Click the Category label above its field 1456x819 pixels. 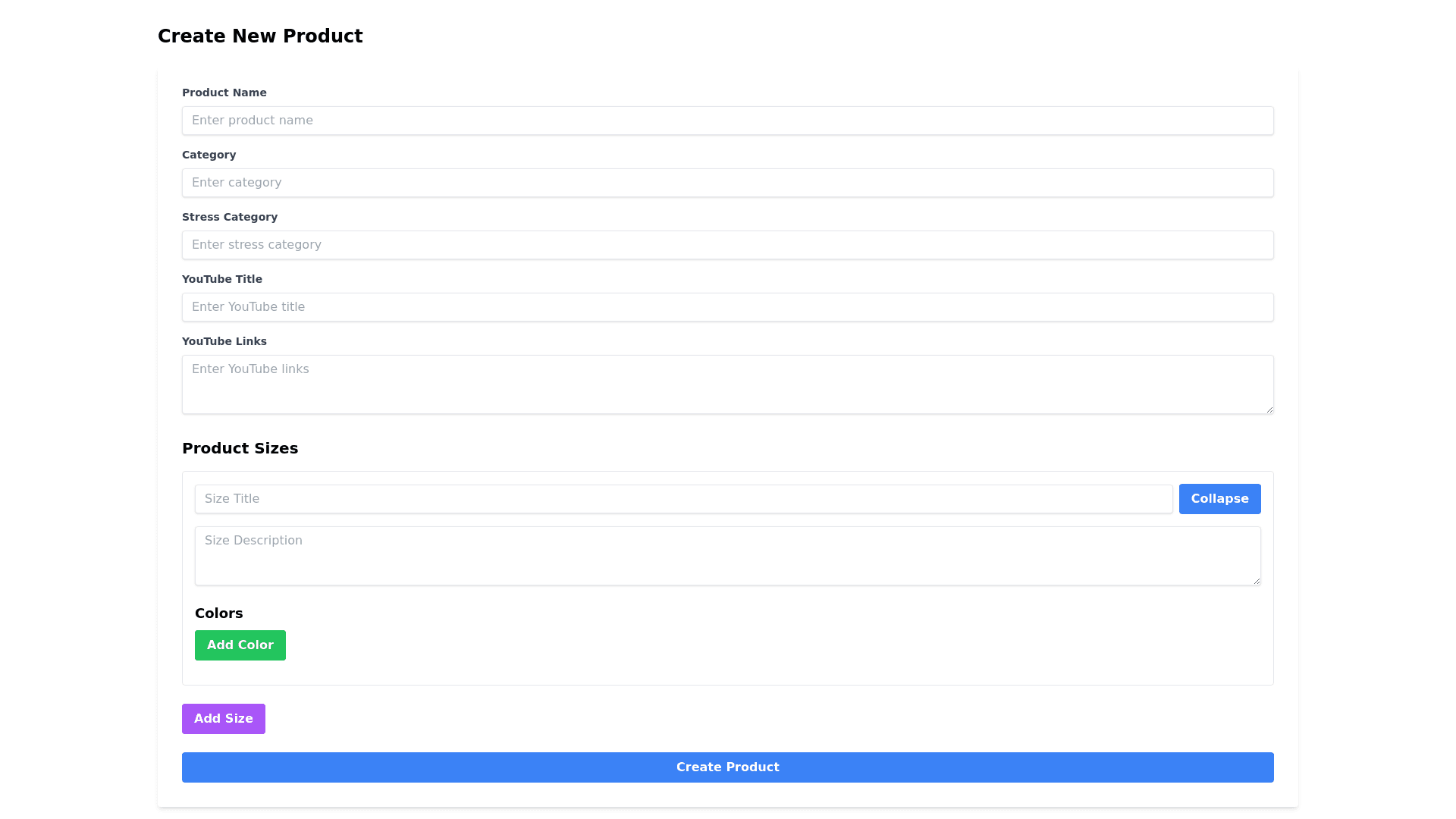click(x=209, y=155)
